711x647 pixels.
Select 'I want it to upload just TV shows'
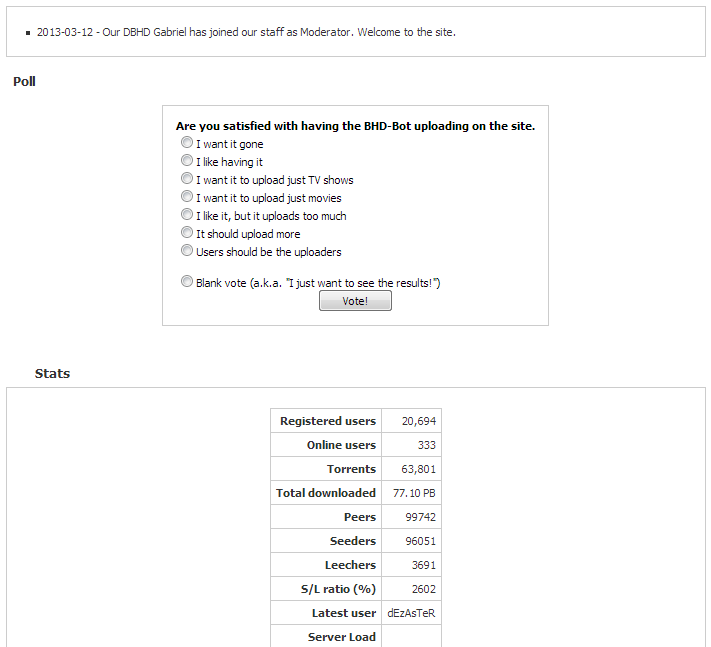click(187, 178)
